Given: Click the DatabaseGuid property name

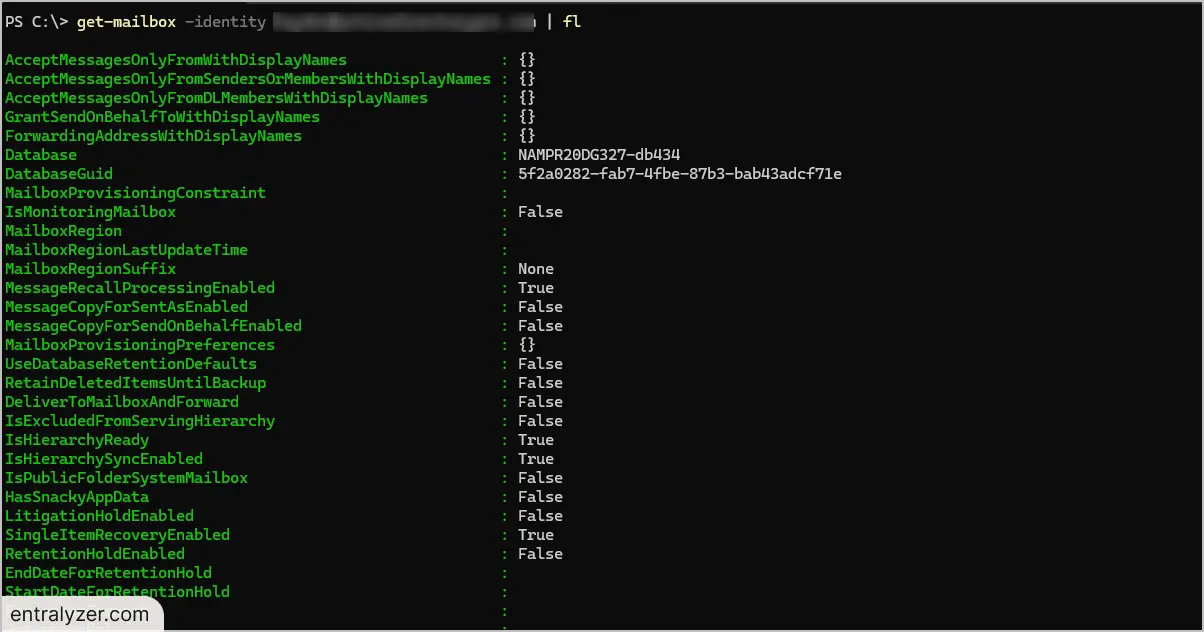Looking at the screenshot, I should point(59,174).
